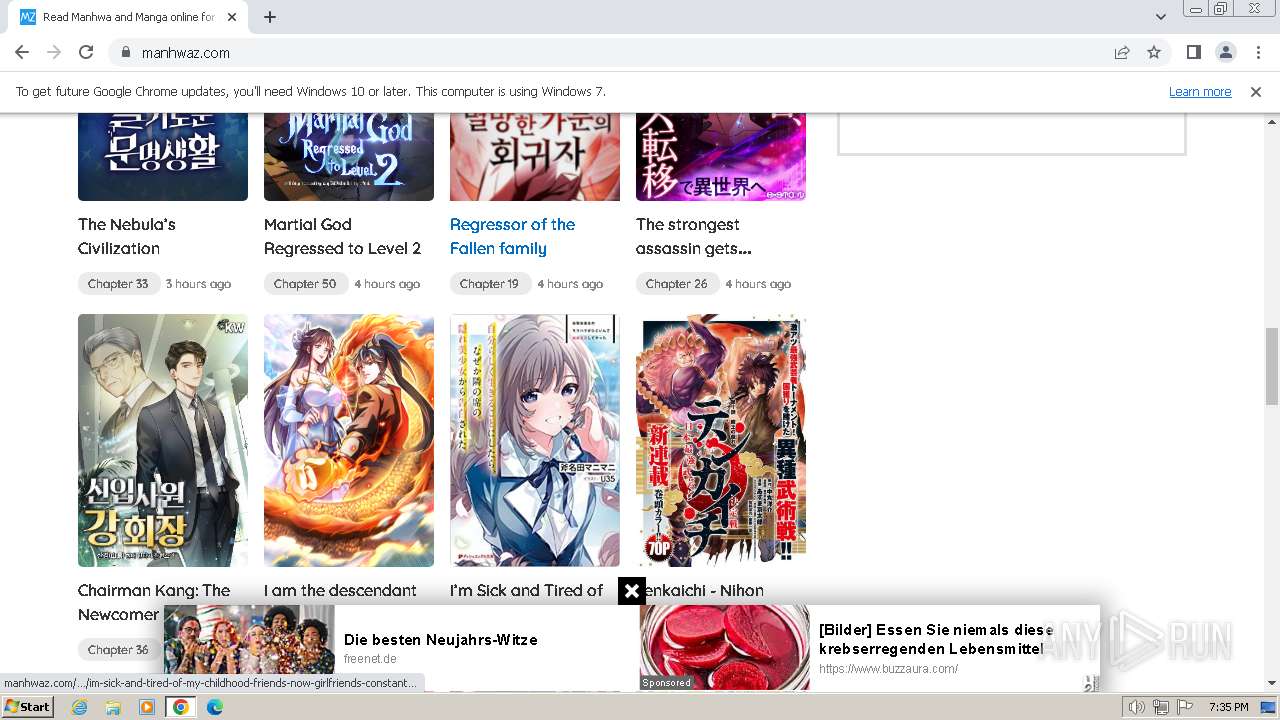Open the Learn more link

tap(1200, 91)
